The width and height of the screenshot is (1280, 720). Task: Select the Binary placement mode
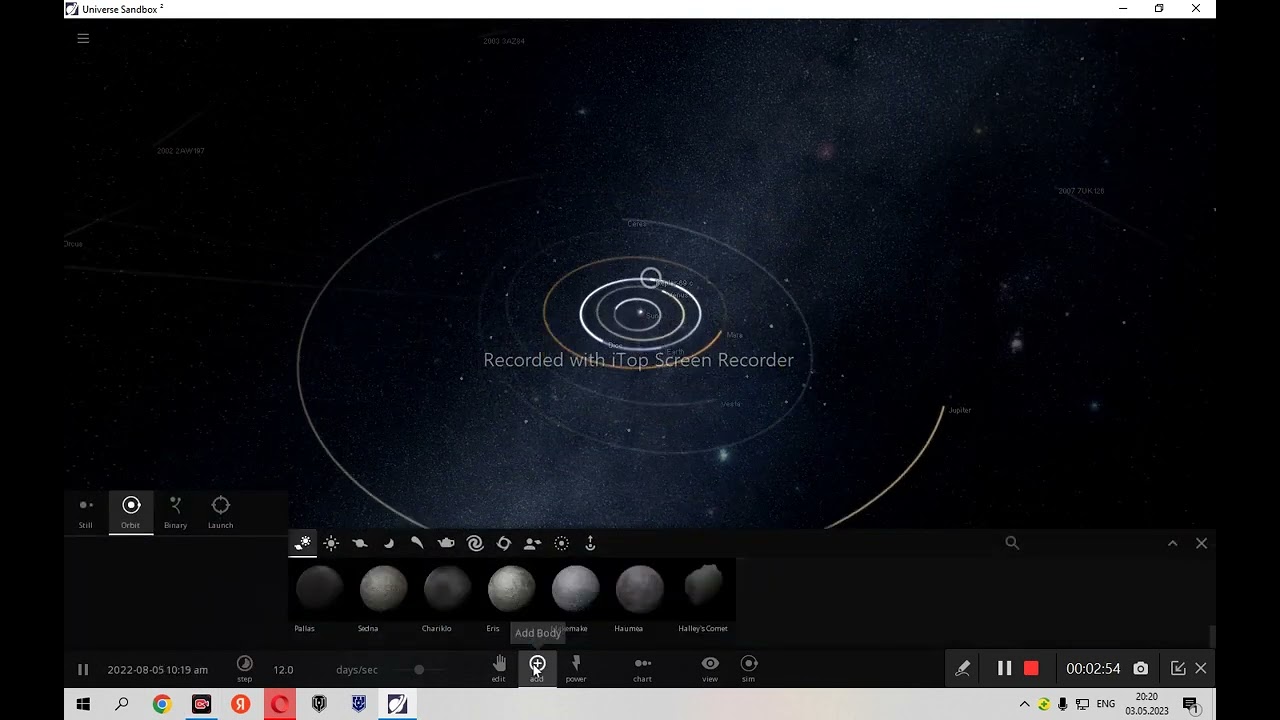tap(175, 513)
